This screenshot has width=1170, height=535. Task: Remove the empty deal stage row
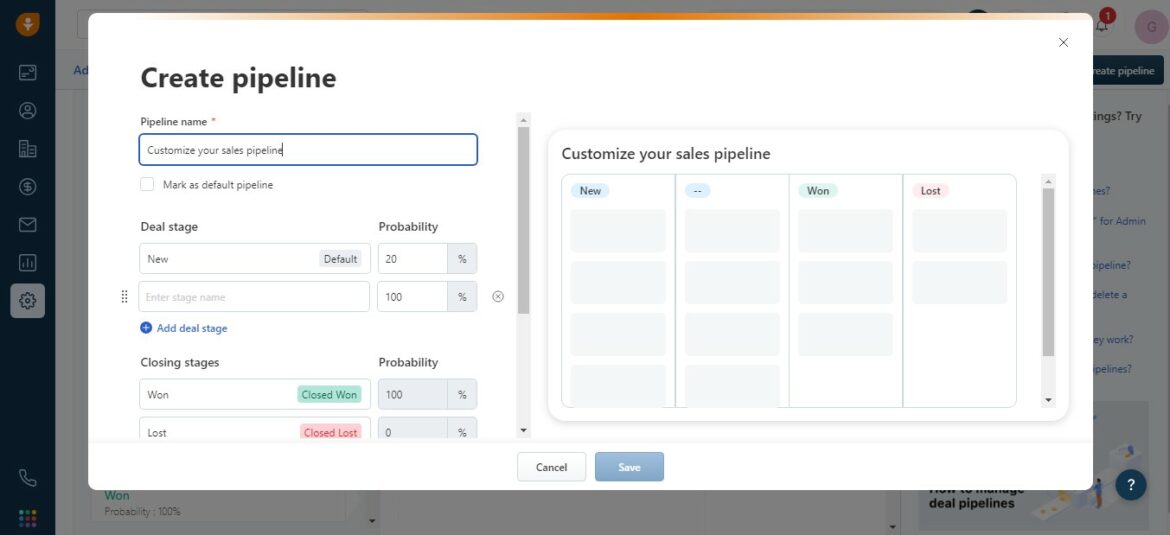click(498, 296)
